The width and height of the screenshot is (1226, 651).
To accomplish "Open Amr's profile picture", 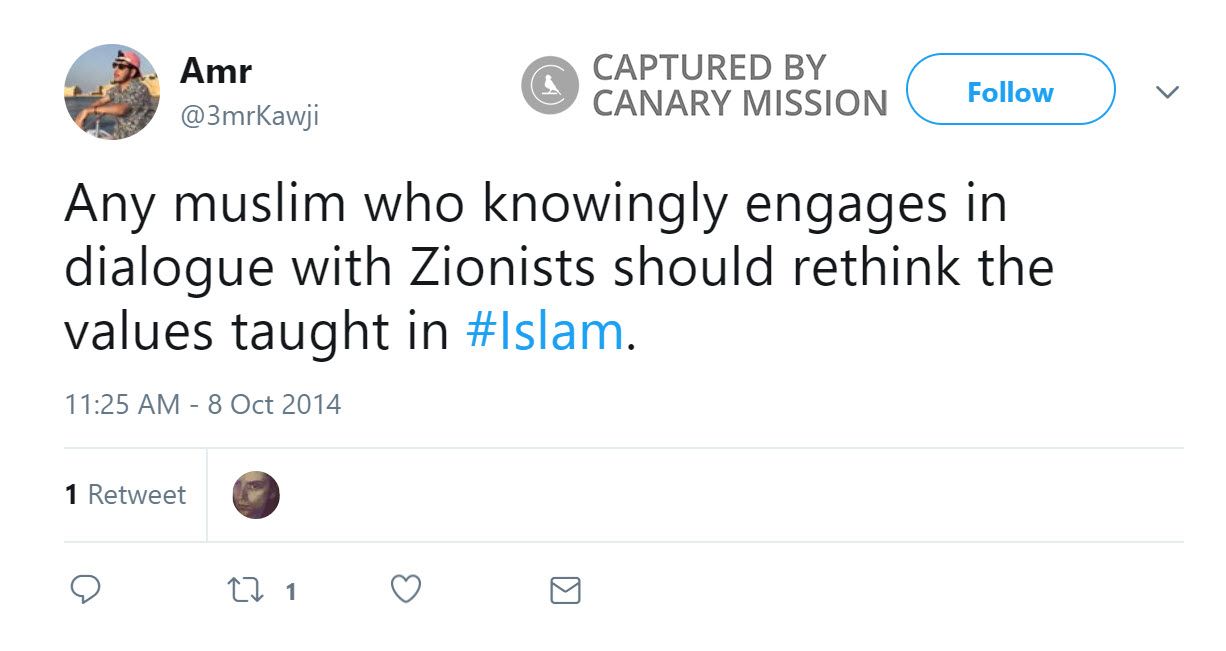I will (x=112, y=92).
